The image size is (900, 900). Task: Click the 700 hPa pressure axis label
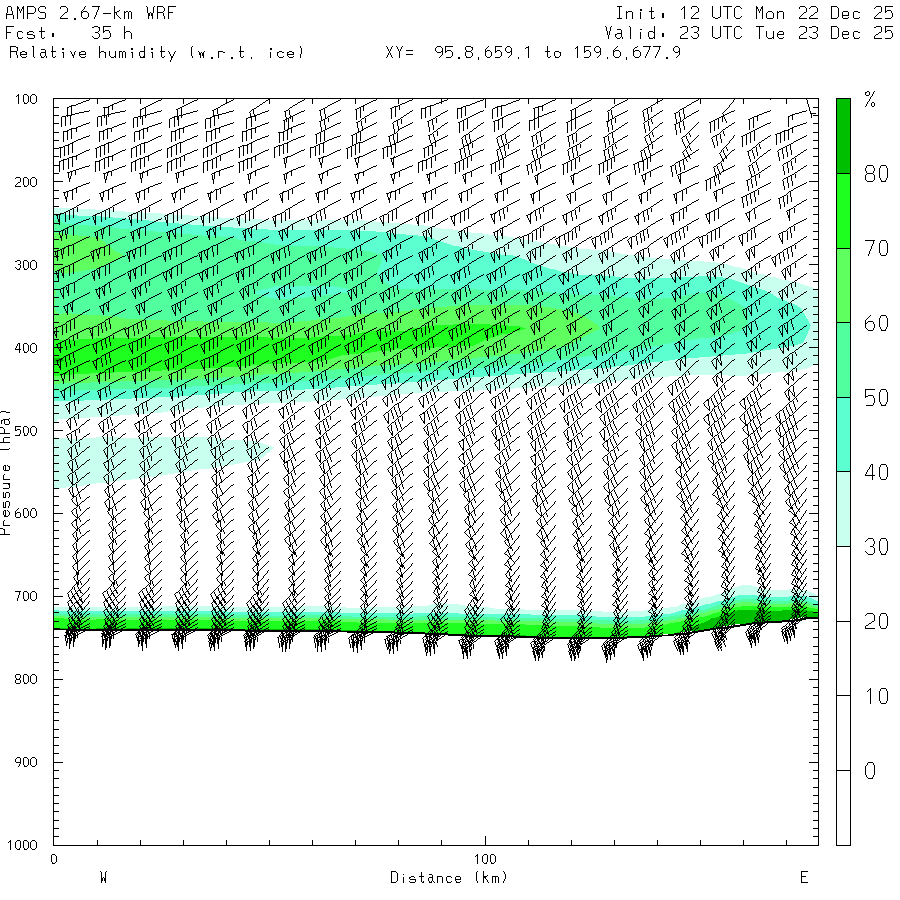(x=26, y=596)
